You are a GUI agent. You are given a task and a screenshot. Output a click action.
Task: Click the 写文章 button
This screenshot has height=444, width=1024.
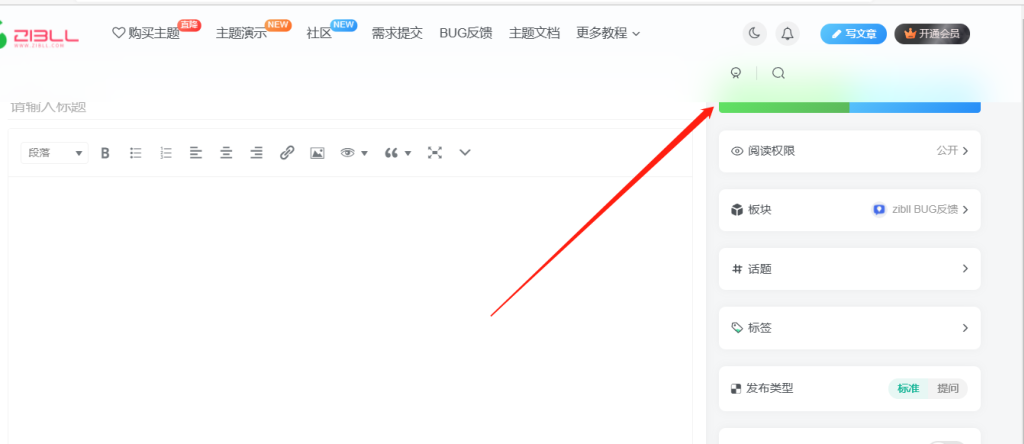[x=854, y=34]
